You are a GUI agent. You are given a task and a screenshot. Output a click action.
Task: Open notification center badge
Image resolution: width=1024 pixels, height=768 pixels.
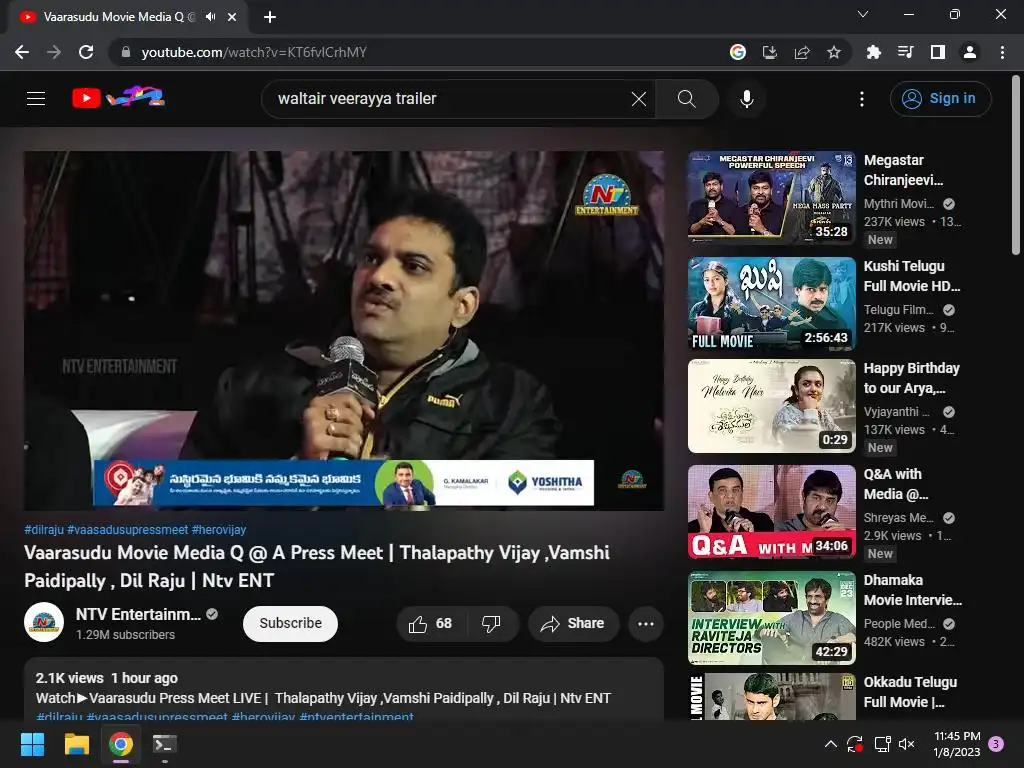pos(996,744)
